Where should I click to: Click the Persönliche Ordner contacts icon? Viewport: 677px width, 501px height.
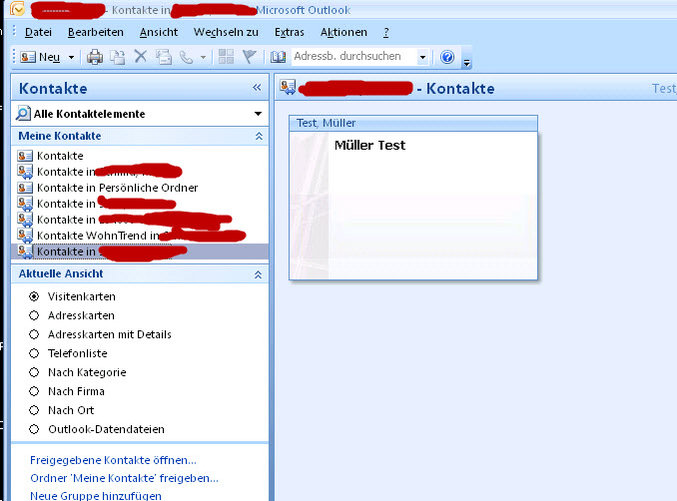[25, 188]
